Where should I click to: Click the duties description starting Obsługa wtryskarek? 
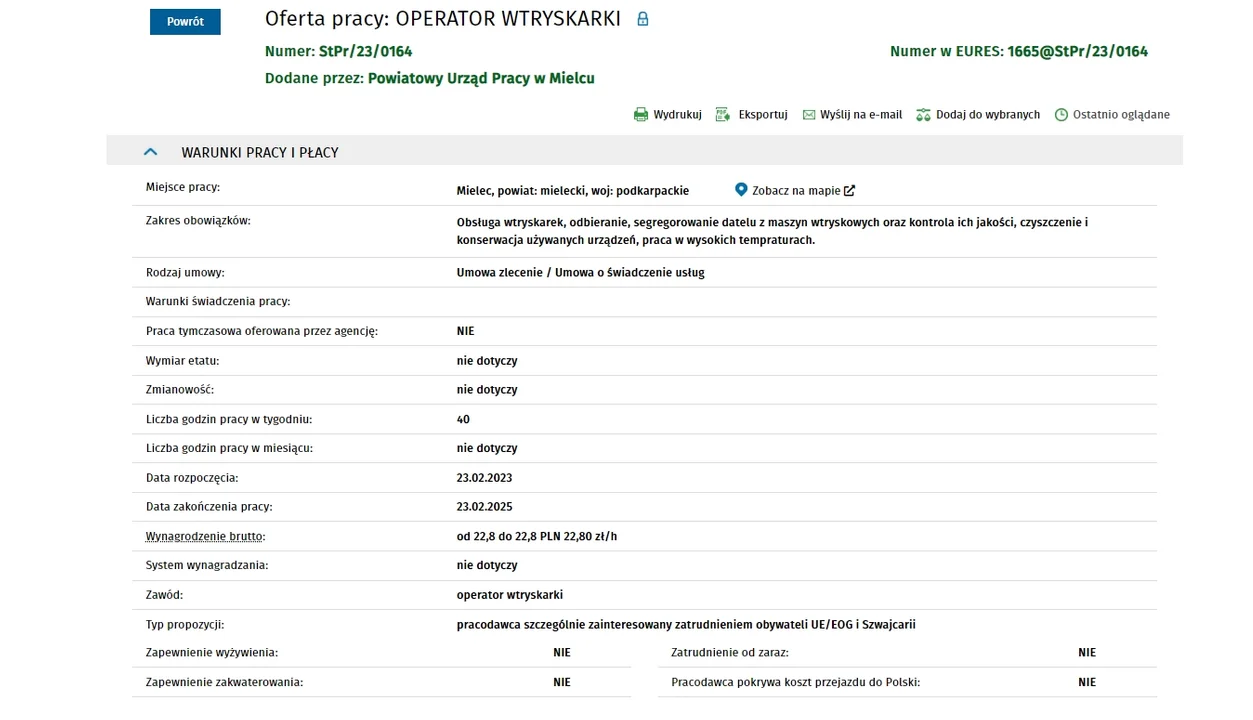[772, 231]
